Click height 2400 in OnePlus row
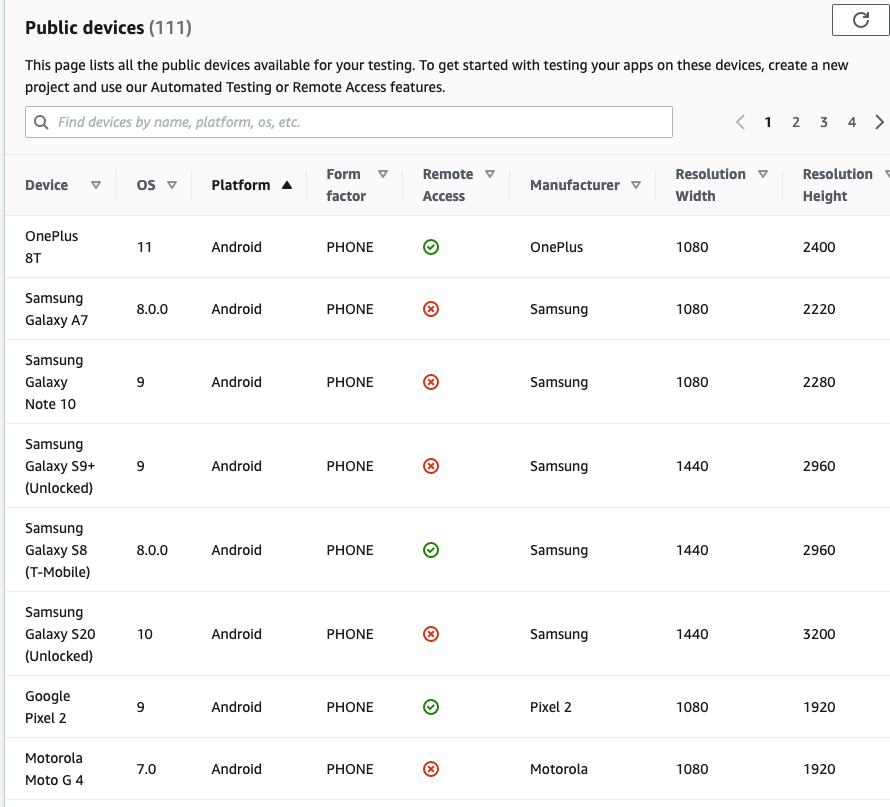The width and height of the screenshot is (890, 807). pos(818,247)
